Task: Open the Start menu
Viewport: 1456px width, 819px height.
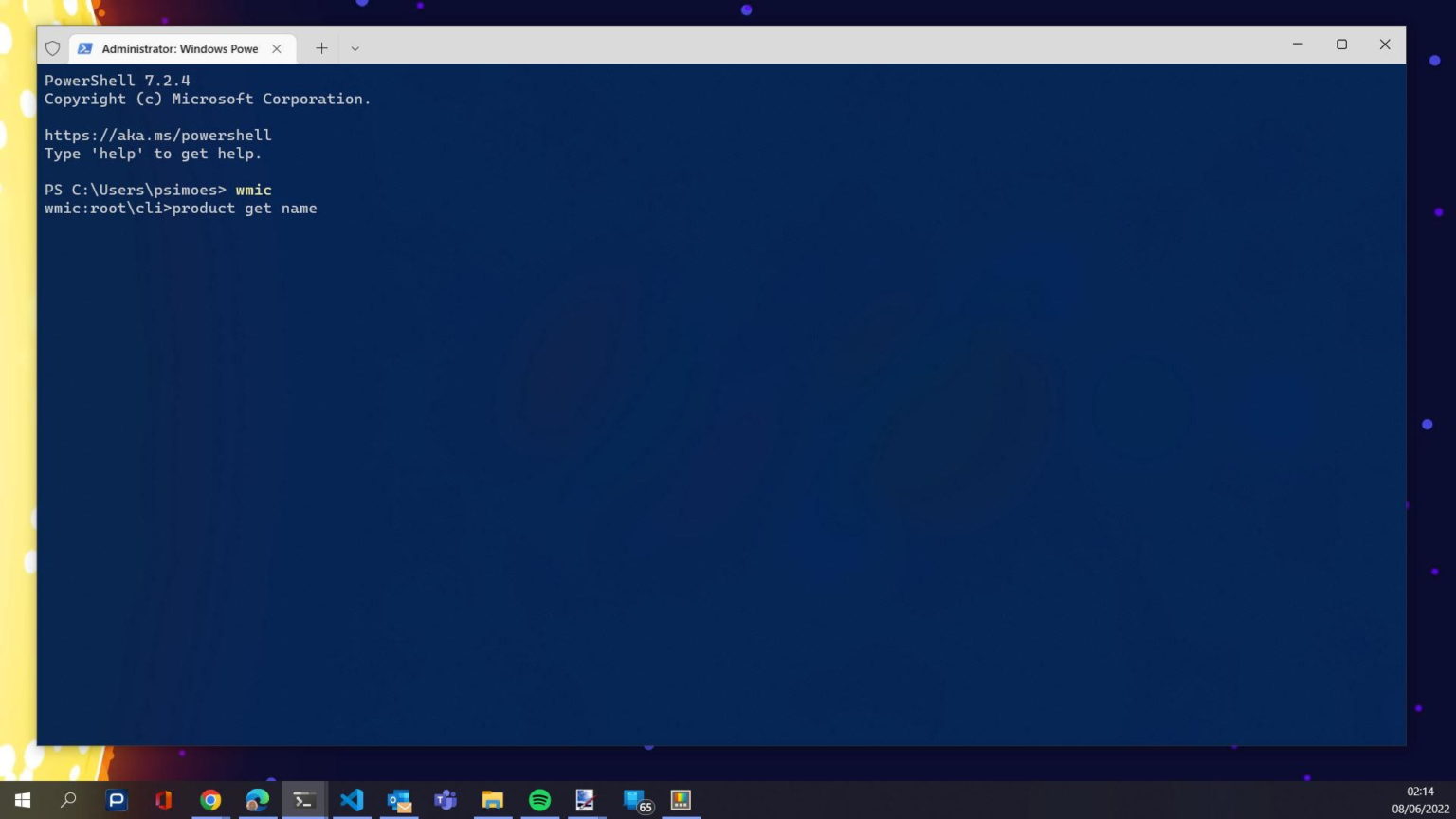Action: click(21, 800)
